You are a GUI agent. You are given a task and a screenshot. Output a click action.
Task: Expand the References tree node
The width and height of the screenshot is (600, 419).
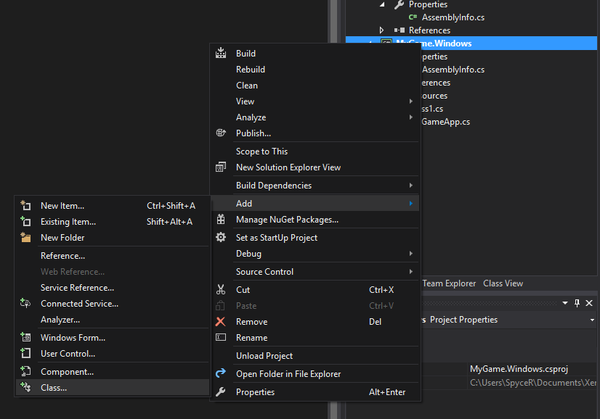pyautogui.click(x=381, y=30)
